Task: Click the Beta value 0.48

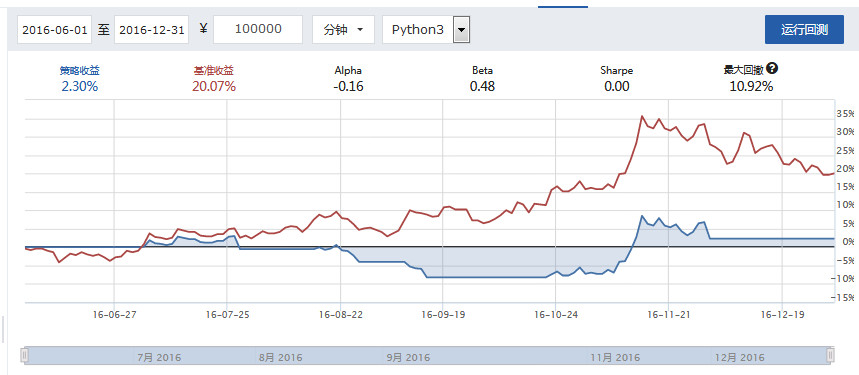Action: pyautogui.click(x=483, y=86)
